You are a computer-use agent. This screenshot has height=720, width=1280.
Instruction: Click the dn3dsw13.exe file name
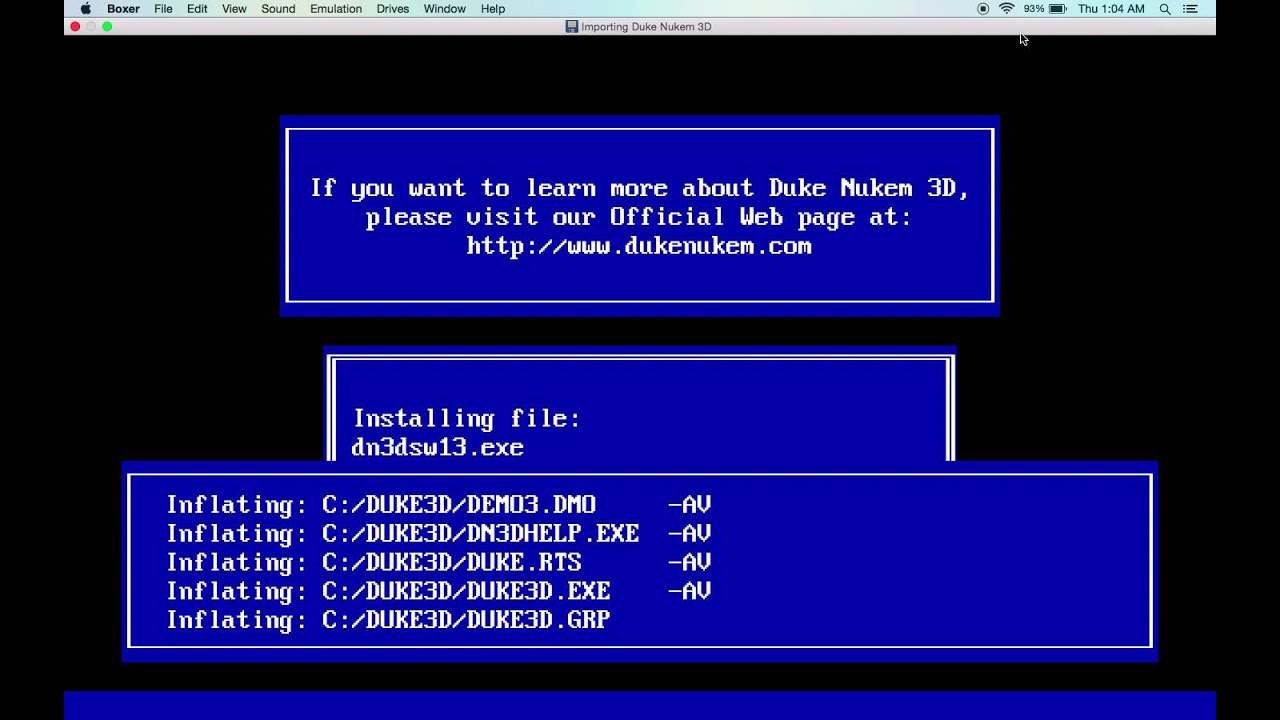coord(438,447)
